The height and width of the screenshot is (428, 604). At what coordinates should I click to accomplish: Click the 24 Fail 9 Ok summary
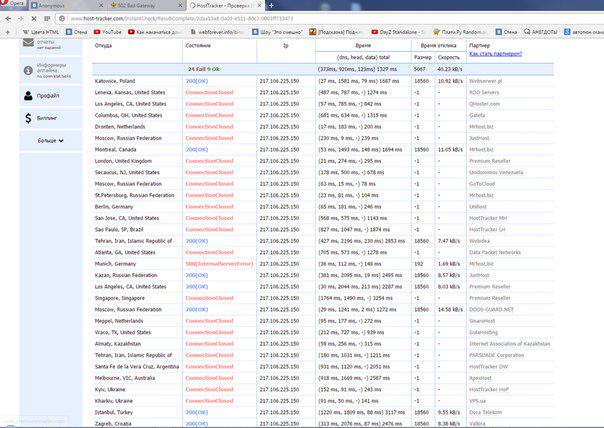[x=204, y=69]
